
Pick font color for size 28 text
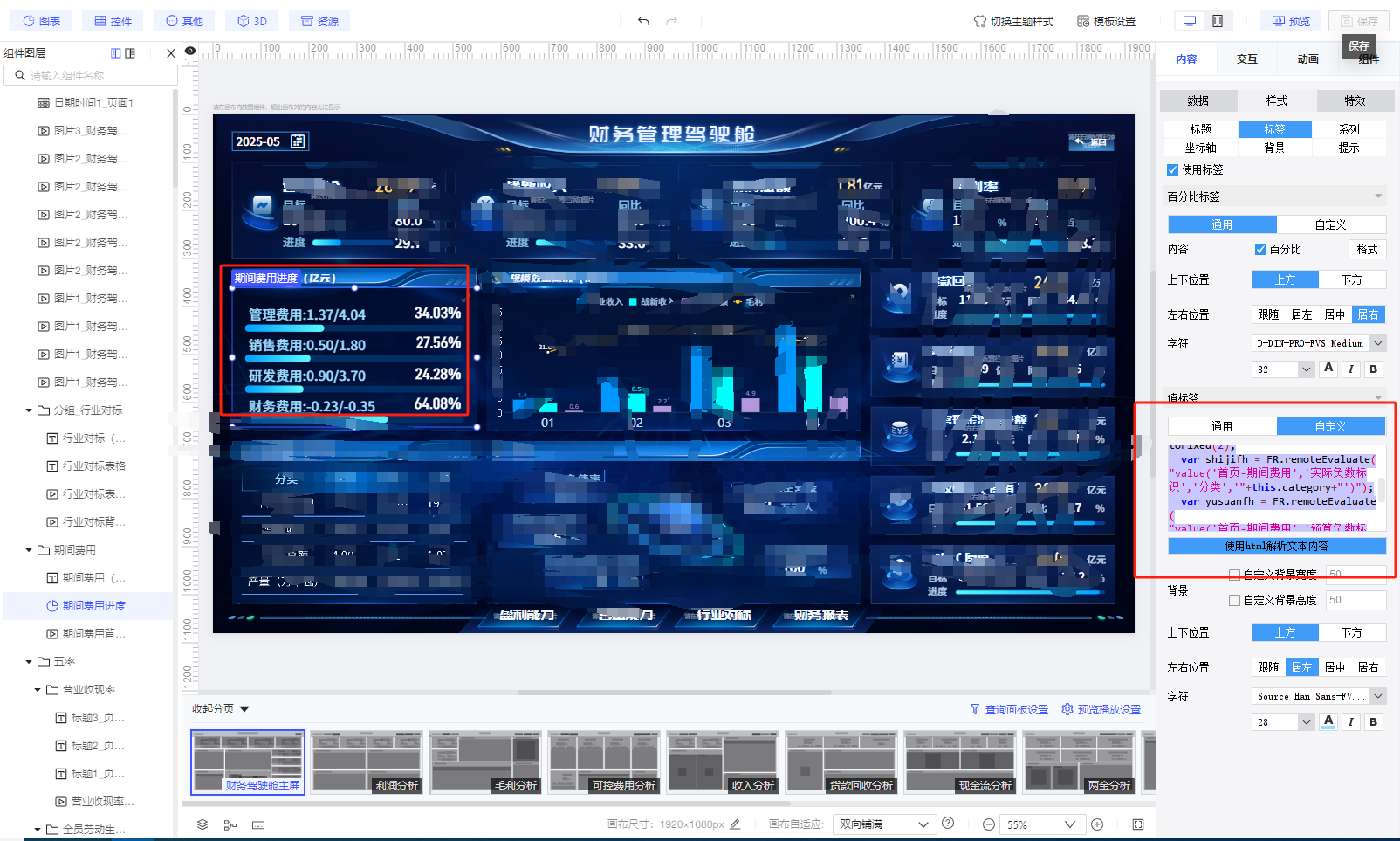pos(1328,721)
